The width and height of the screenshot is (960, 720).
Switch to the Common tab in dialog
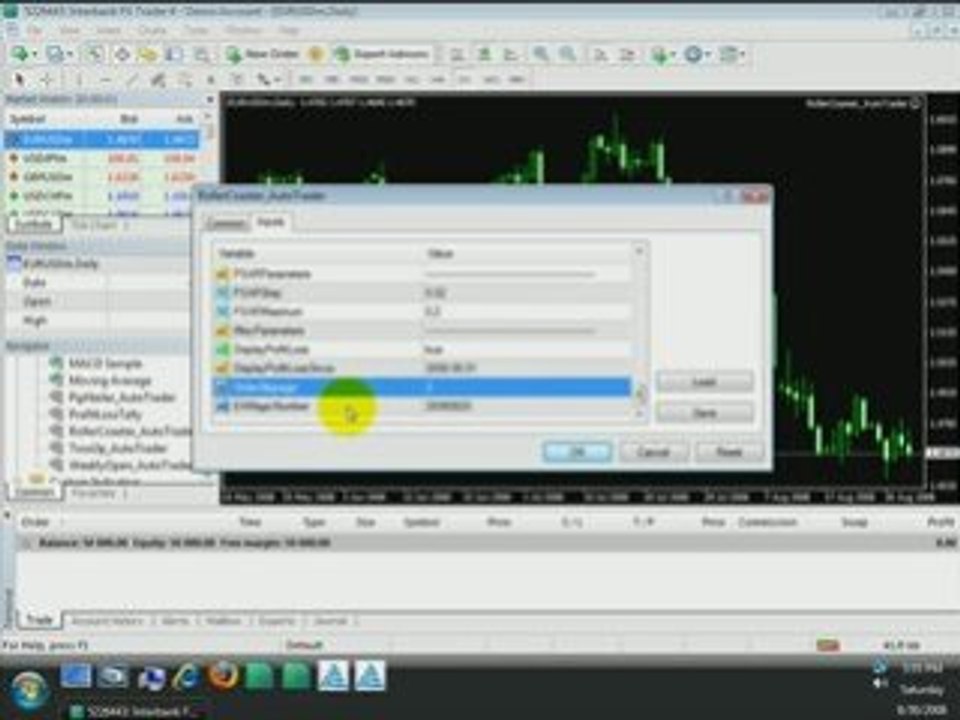(x=226, y=223)
